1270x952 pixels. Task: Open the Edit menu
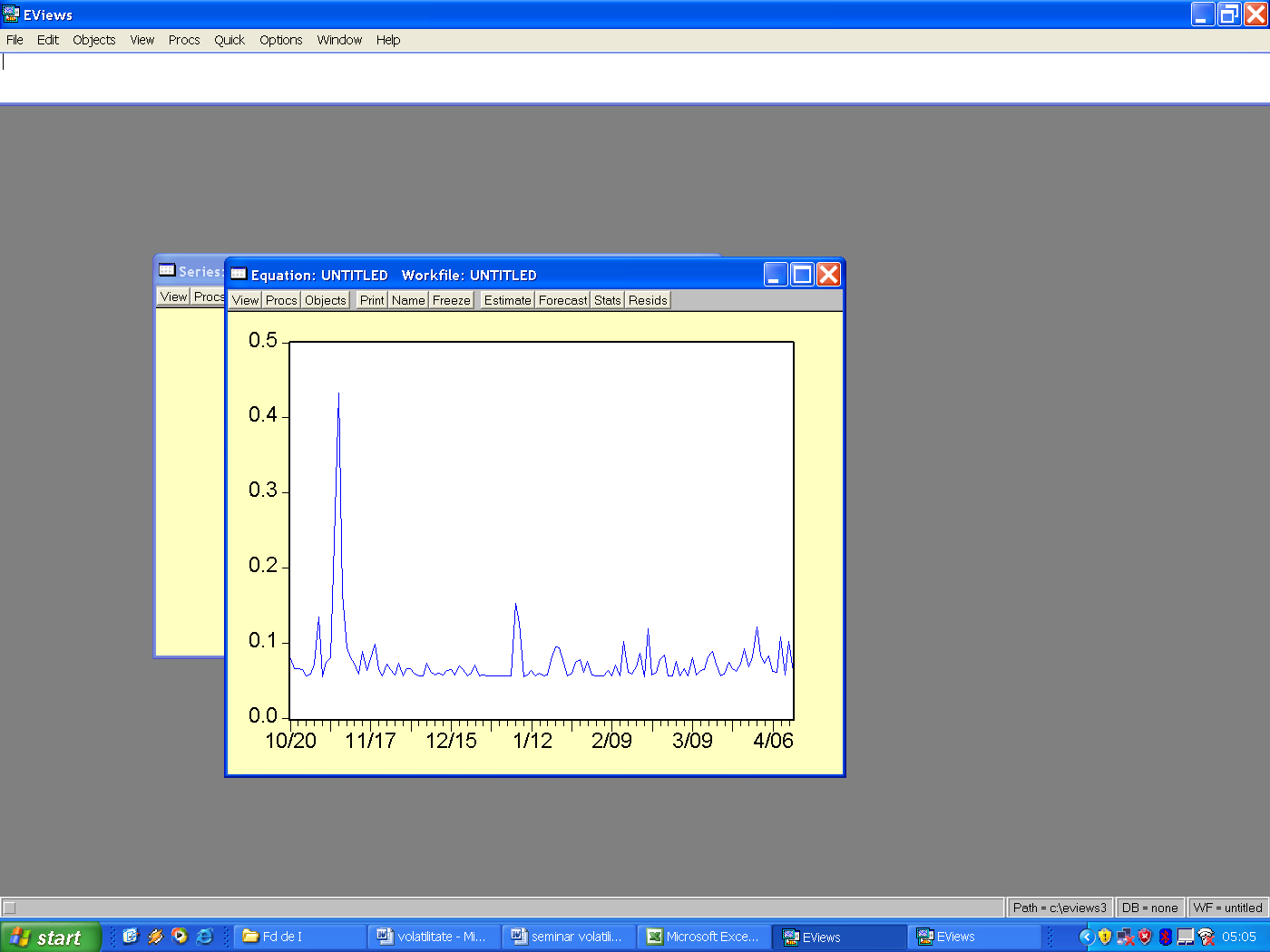[x=48, y=40]
